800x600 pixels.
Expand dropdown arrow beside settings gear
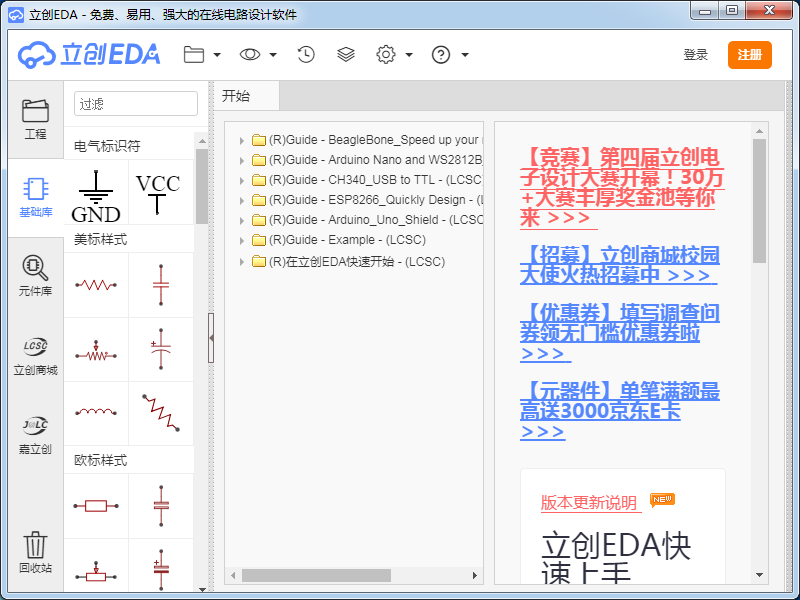409,55
